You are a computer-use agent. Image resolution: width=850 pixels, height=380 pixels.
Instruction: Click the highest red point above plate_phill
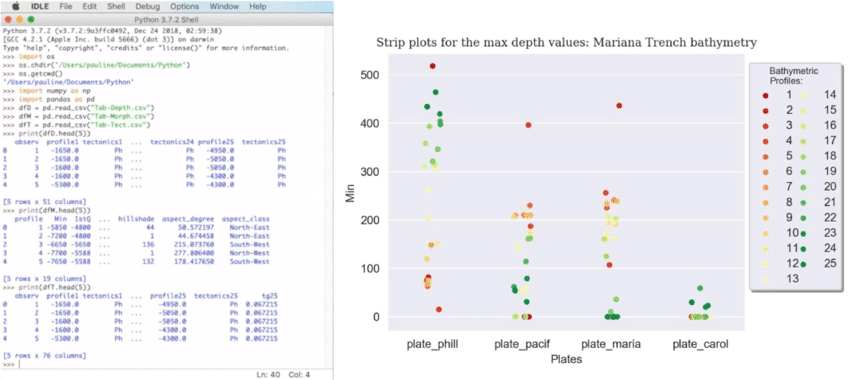point(433,66)
